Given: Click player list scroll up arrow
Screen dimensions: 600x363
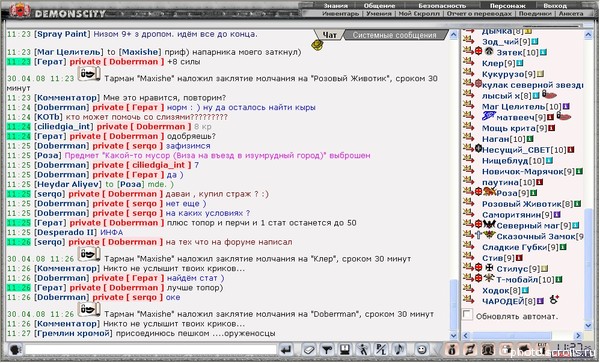Looking at the screenshot, I should coord(589,34).
